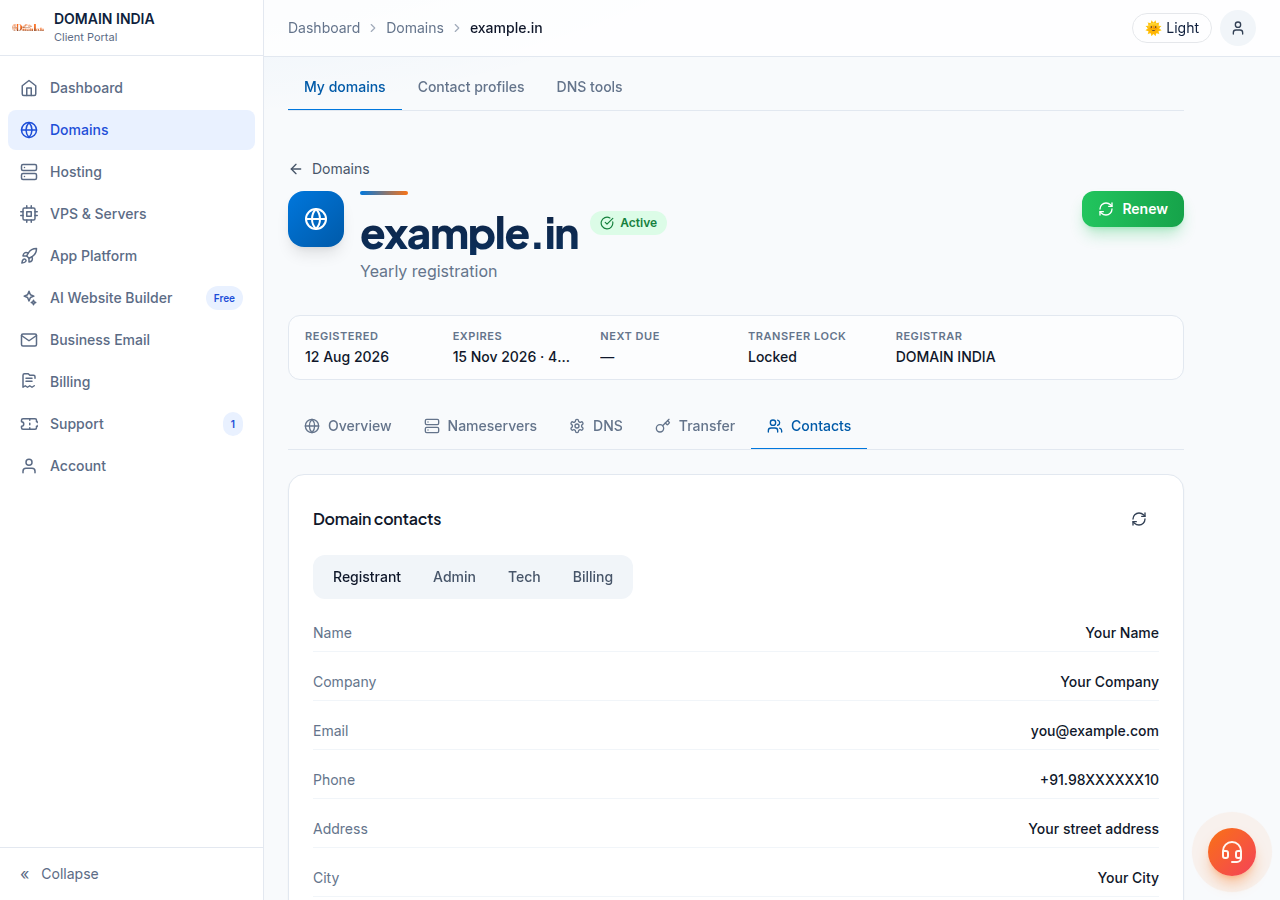Click the refresh icon in Domain contacts
Viewport: 1280px width, 900px height.
coord(1139,519)
